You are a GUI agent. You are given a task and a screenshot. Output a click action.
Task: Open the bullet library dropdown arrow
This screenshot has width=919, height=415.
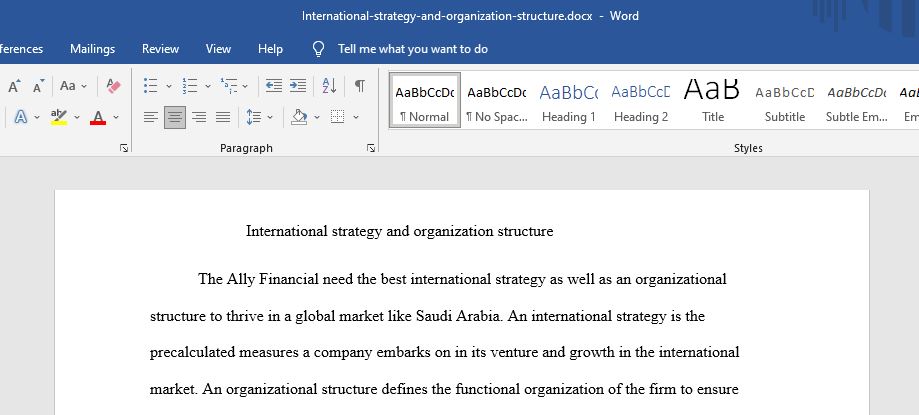[x=169, y=86]
